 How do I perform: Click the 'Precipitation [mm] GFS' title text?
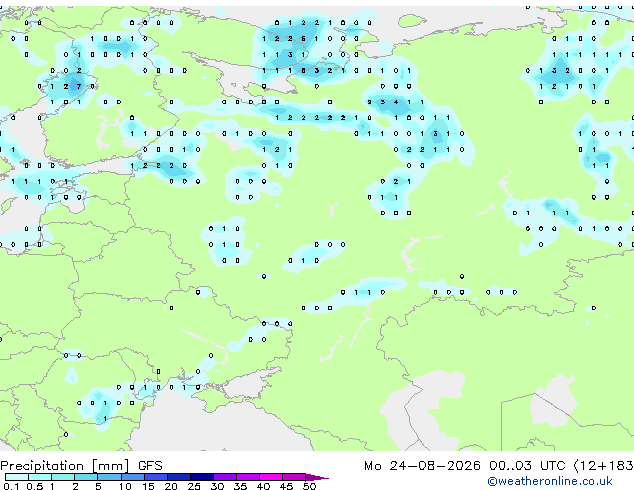coord(81,466)
